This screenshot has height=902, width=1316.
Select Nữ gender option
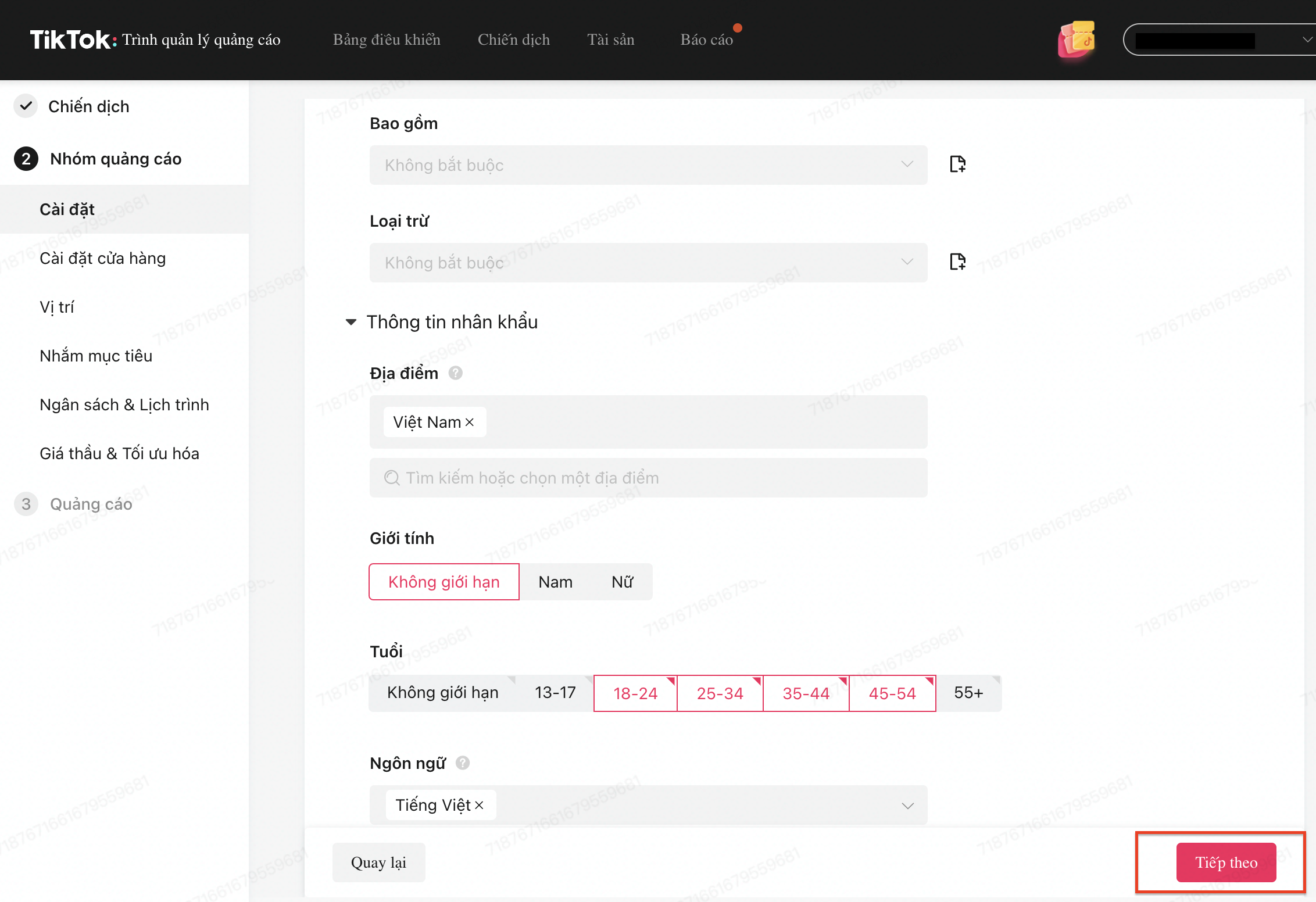coord(622,582)
